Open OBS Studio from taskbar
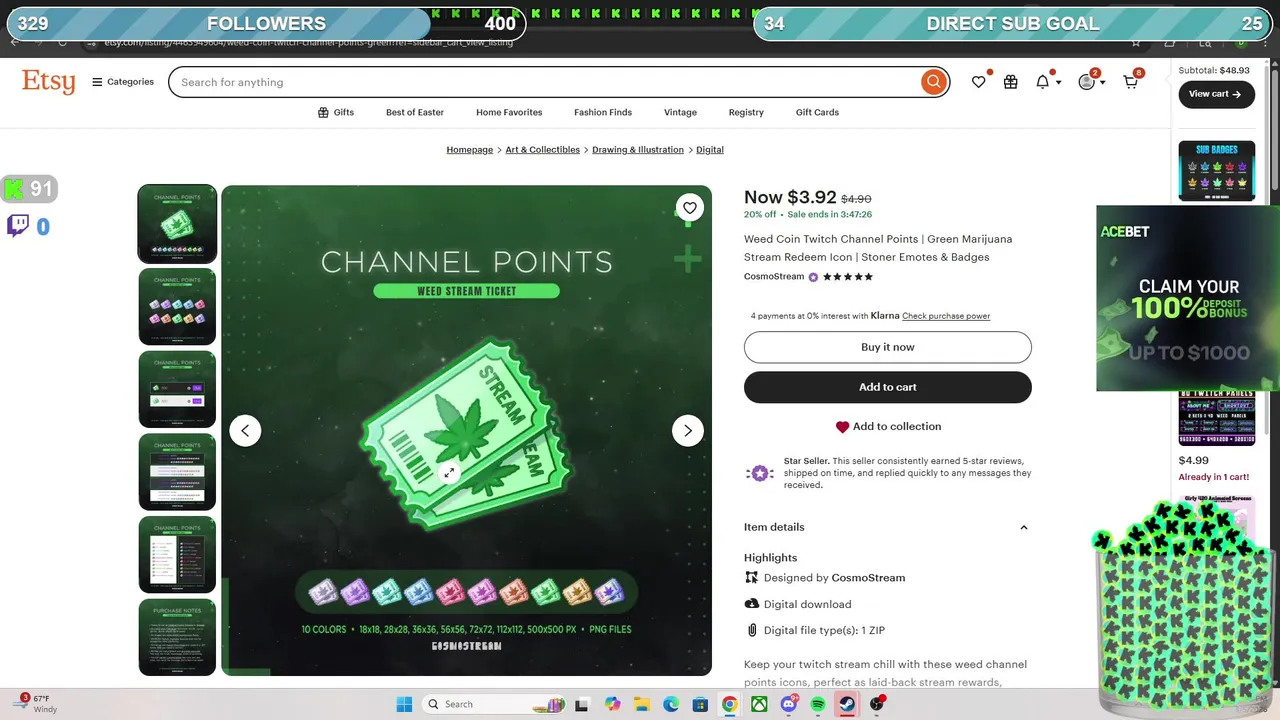 877,704
